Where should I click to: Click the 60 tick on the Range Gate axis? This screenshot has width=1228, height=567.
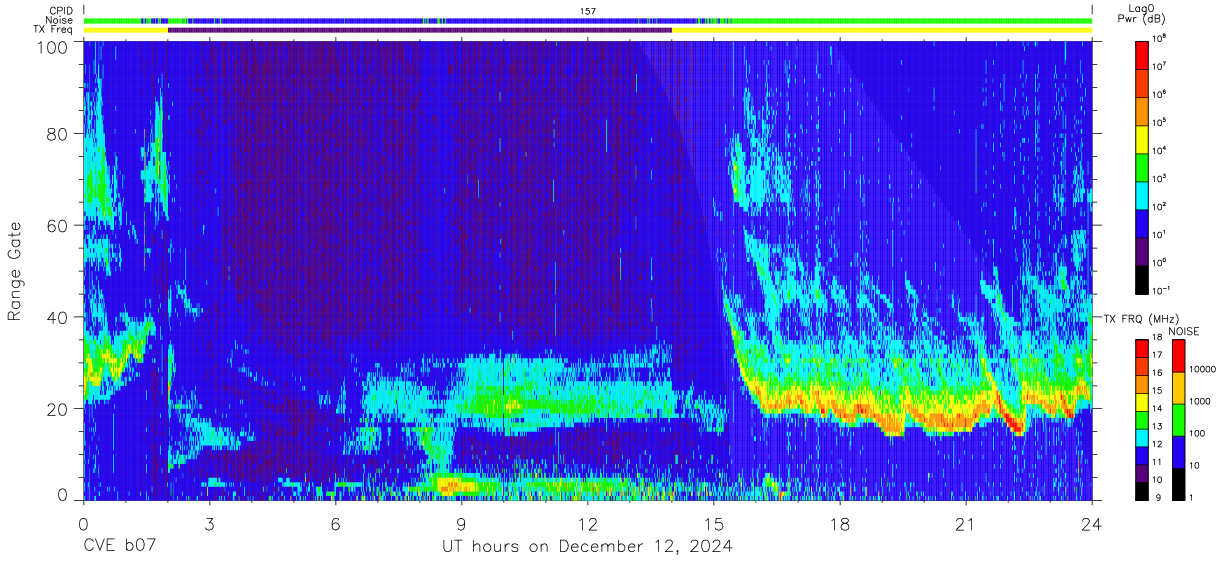58,226
